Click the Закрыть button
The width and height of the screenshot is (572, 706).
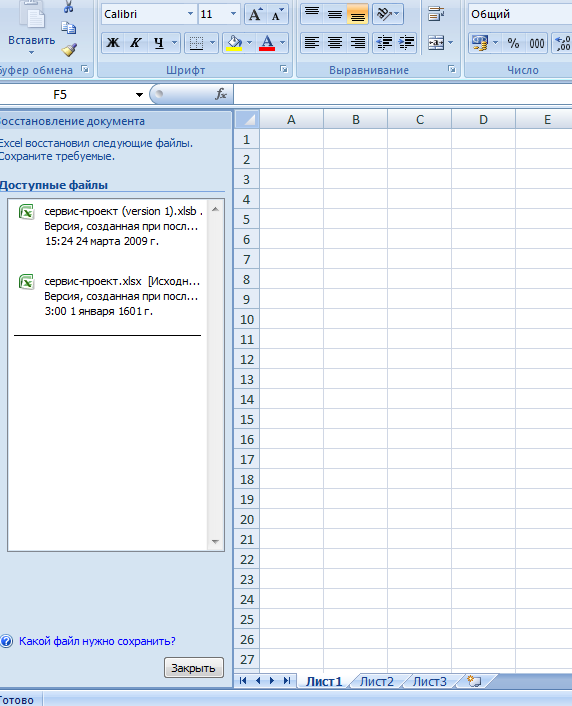pos(194,668)
